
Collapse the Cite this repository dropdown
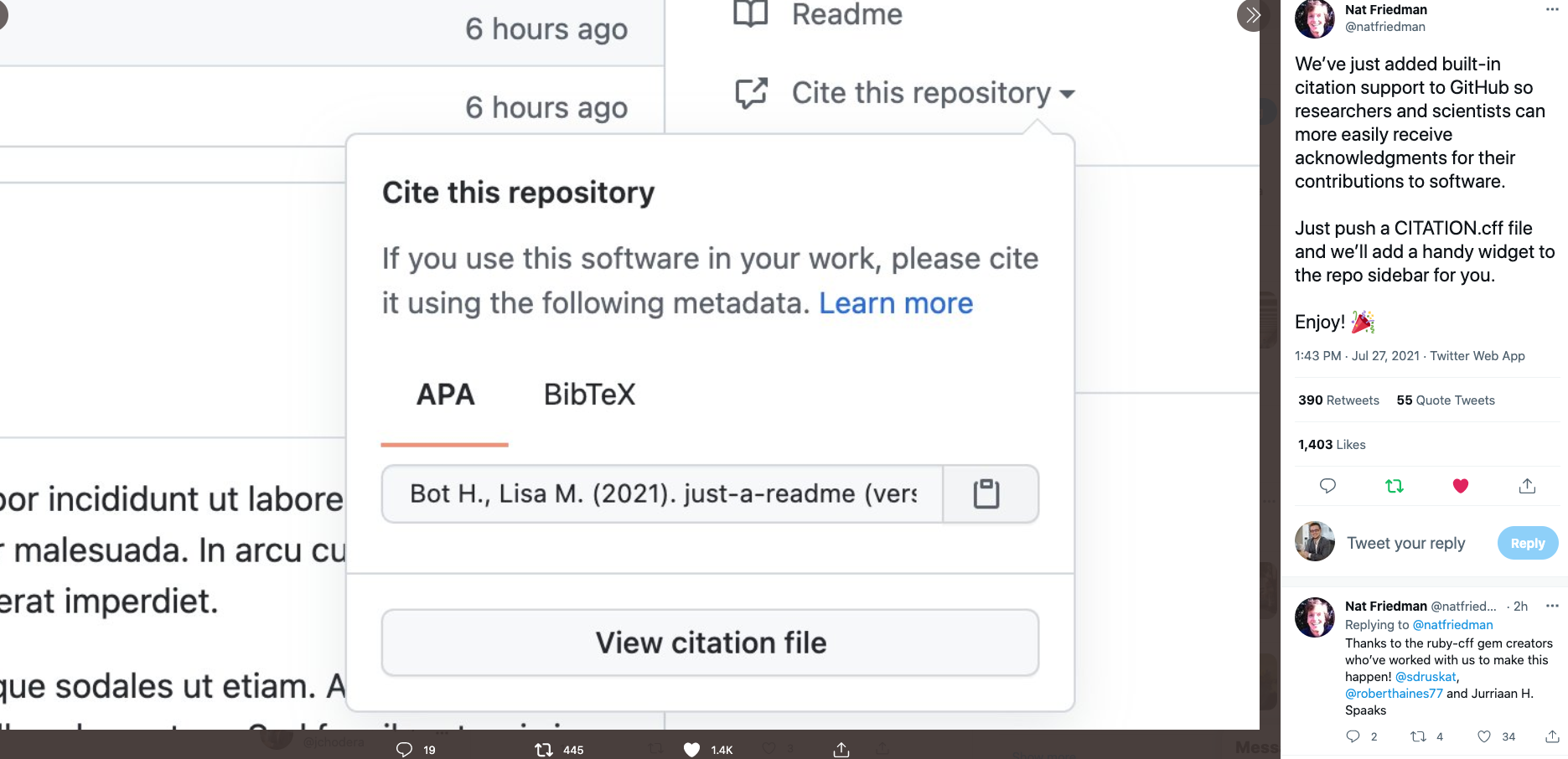tap(1067, 95)
